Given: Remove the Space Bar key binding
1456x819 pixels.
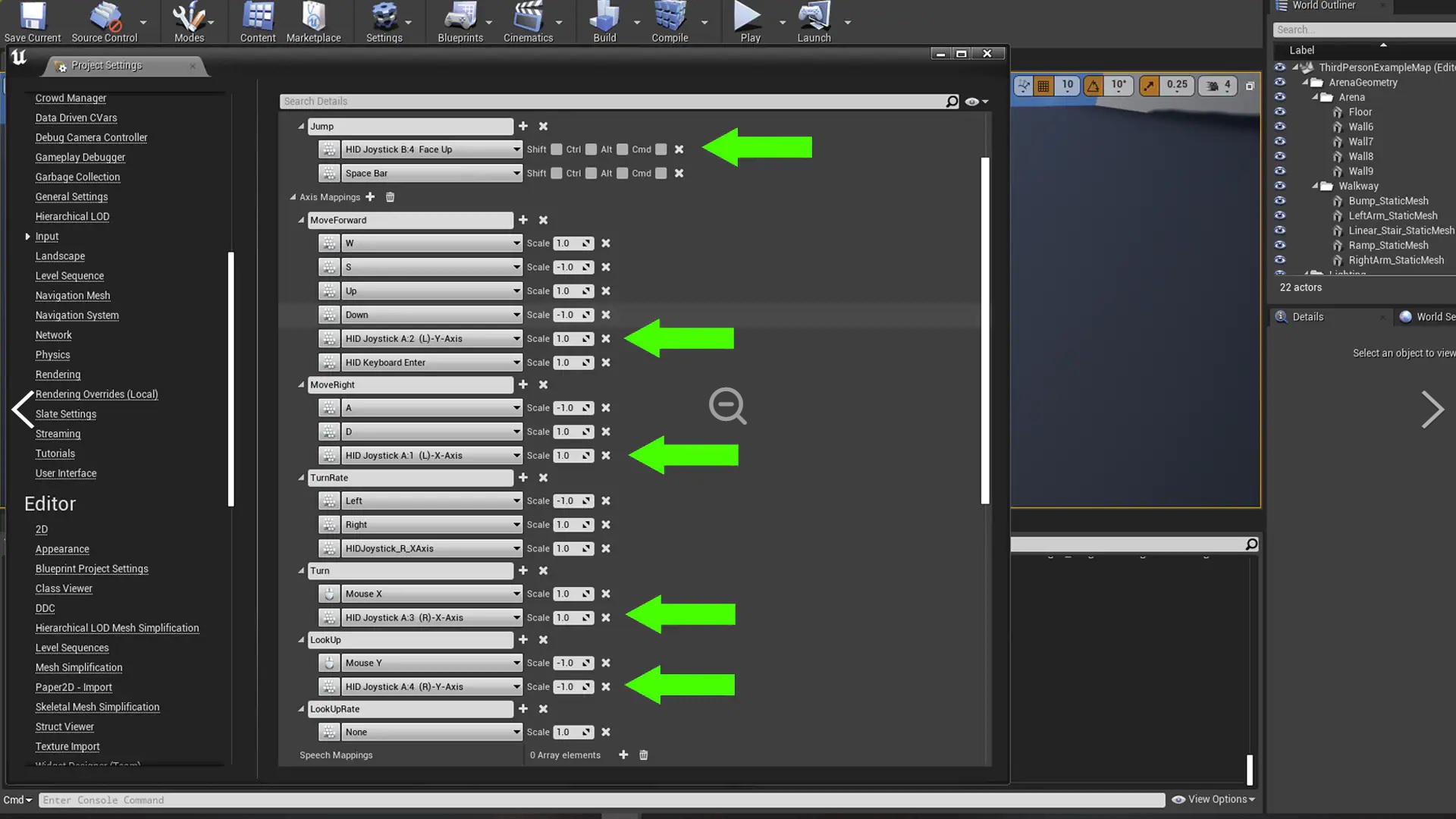Looking at the screenshot, I should pos(679,174).
